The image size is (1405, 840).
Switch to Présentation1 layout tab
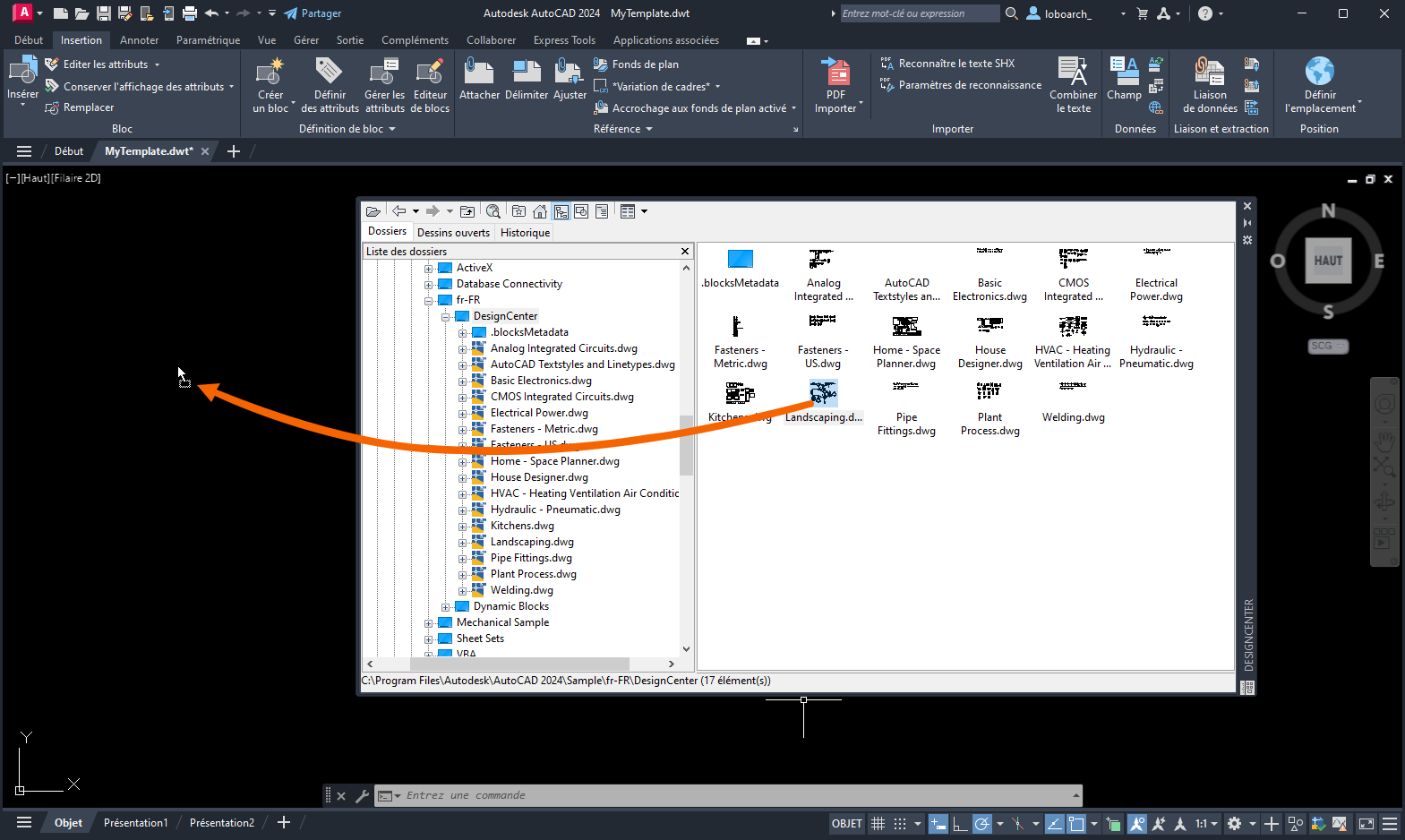pyautogui.click(x=135, y=823)
